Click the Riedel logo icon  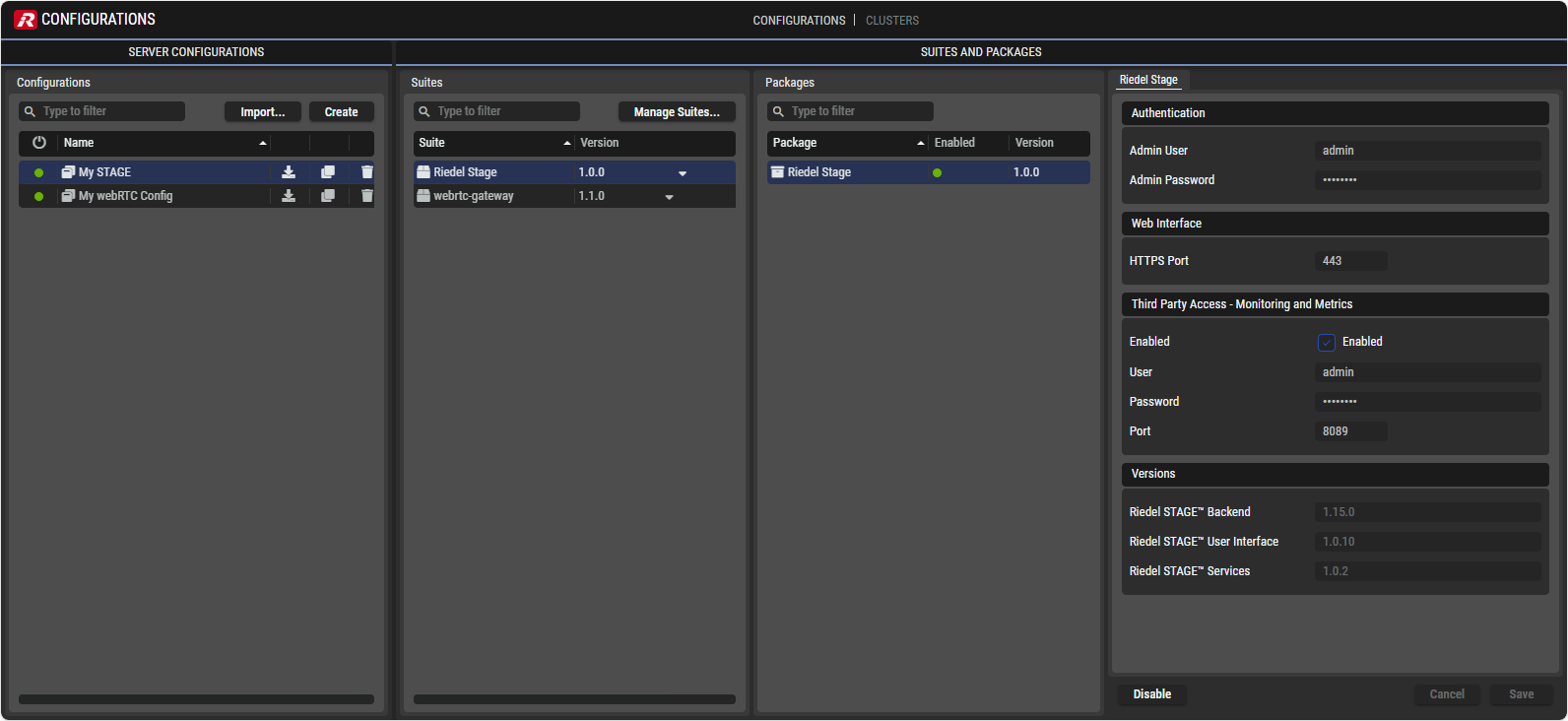tap(25, 20)
